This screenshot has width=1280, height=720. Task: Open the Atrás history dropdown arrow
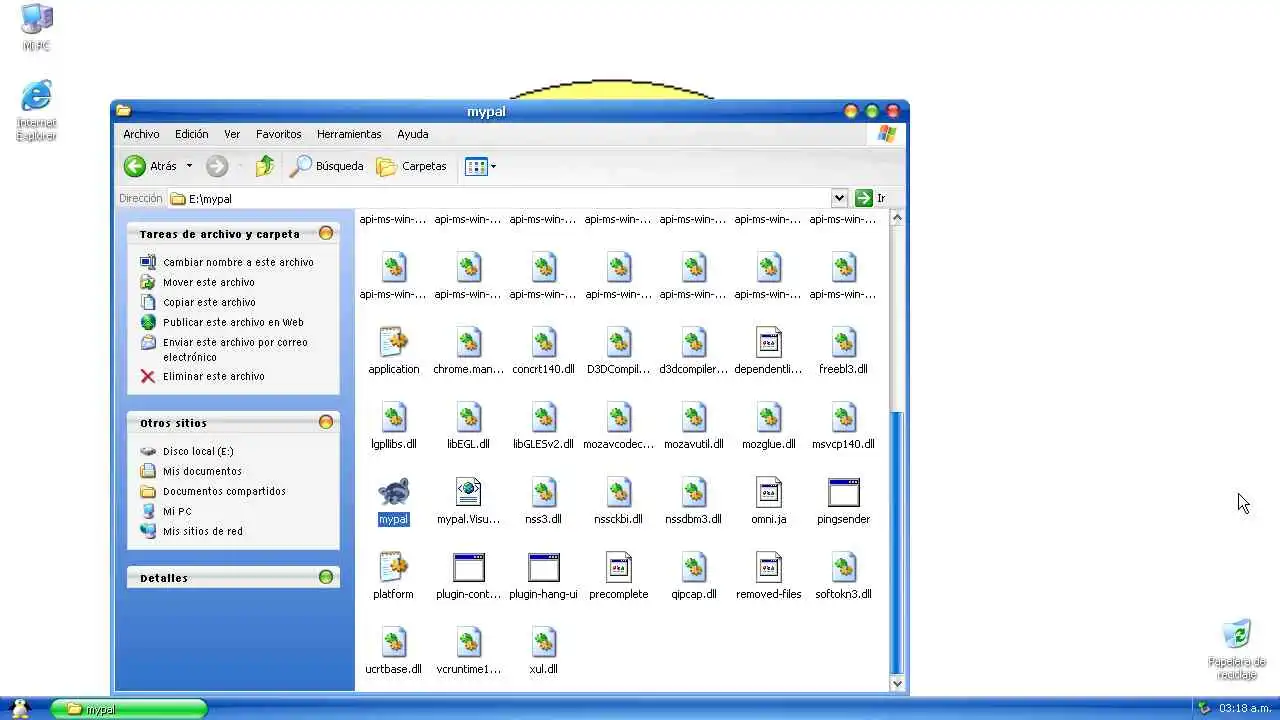tap(189, 166)
